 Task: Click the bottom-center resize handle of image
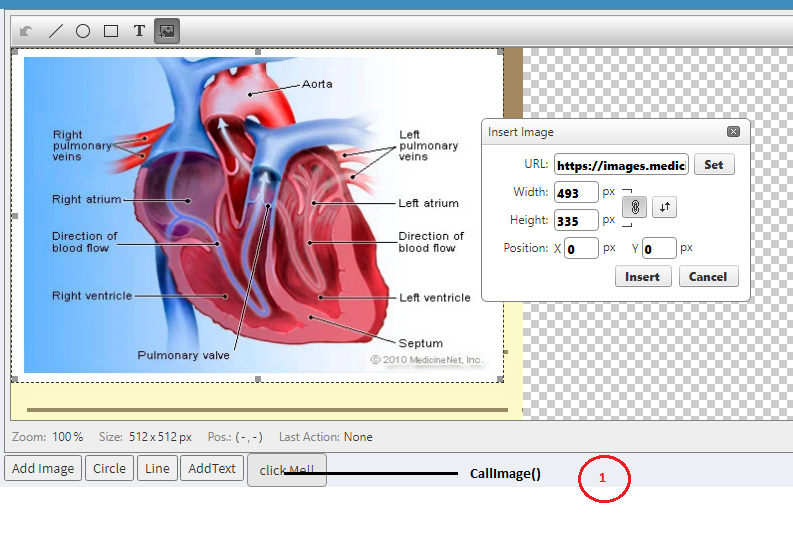click(258, 379)
